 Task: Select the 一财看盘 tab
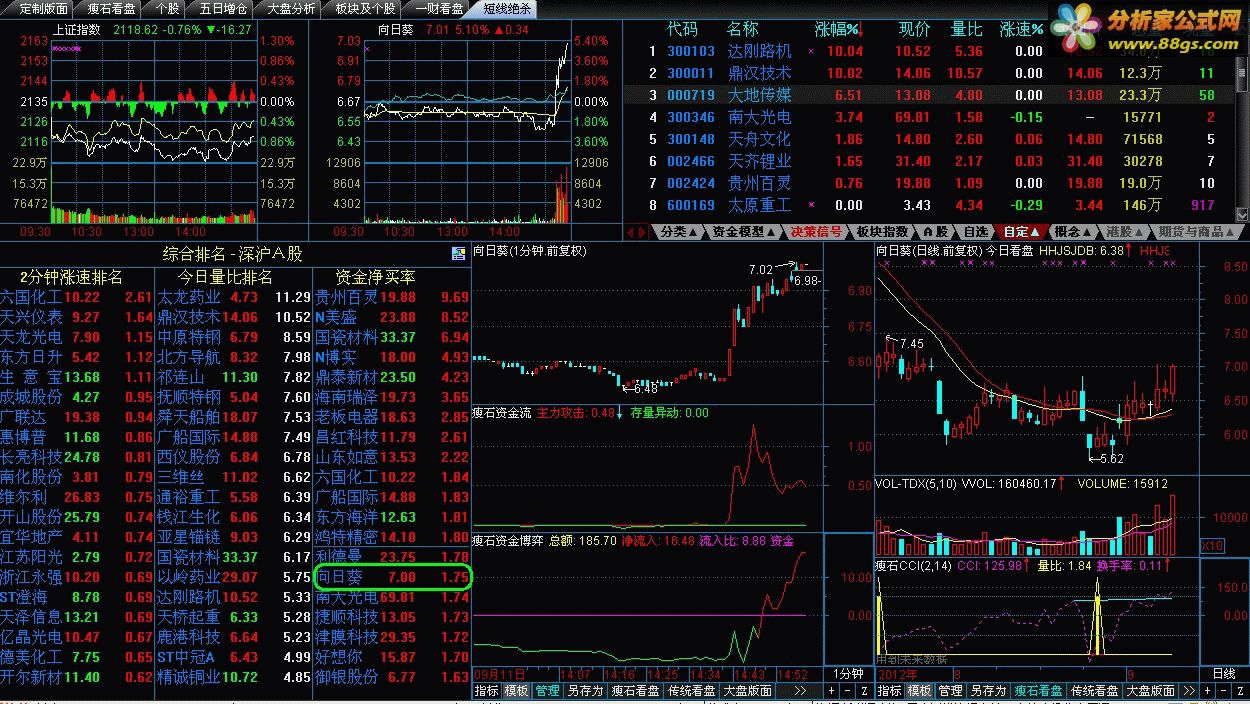tap(439, 8)
